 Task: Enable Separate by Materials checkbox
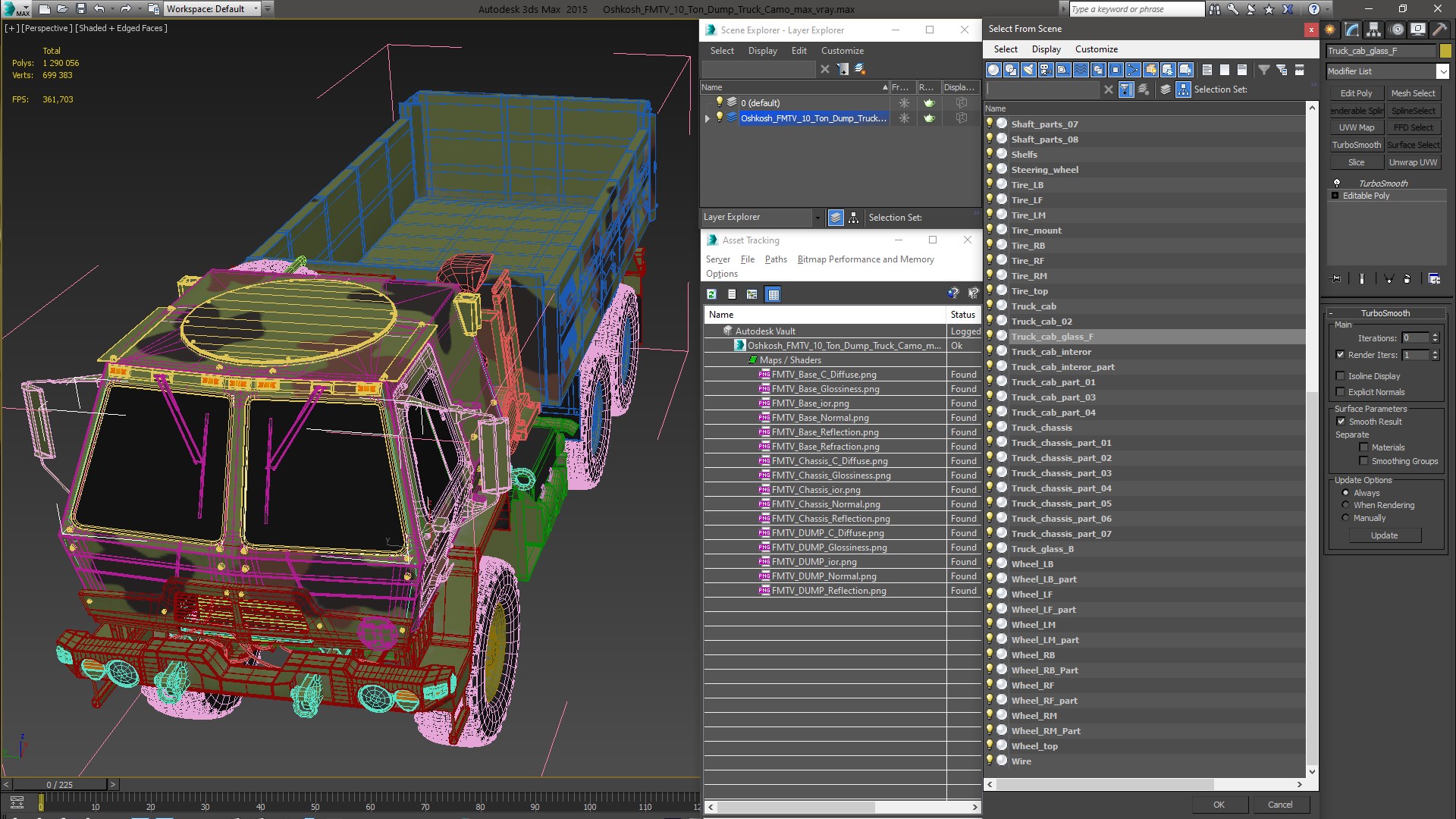pyautogui.click(x=1363, y=447)
